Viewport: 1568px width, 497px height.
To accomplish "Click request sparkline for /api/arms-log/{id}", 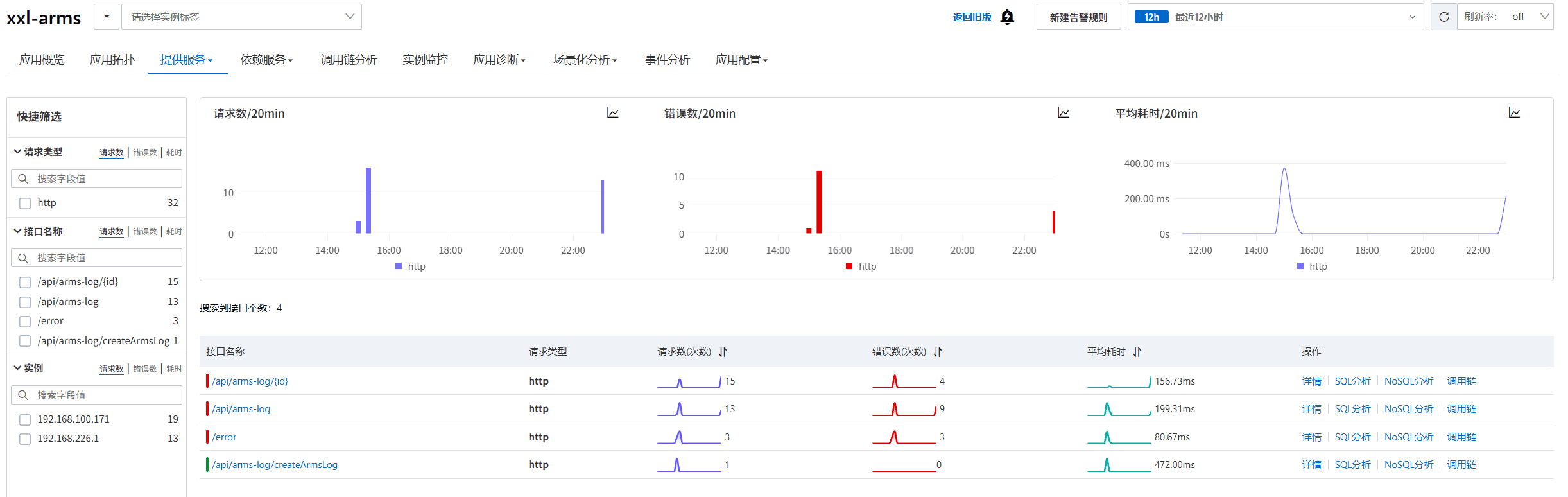I will coord(689,381).
